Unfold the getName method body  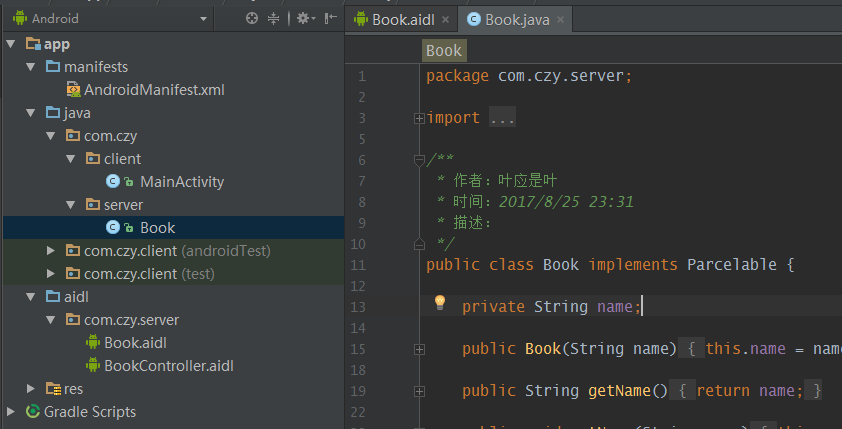(x=419, y=390)
